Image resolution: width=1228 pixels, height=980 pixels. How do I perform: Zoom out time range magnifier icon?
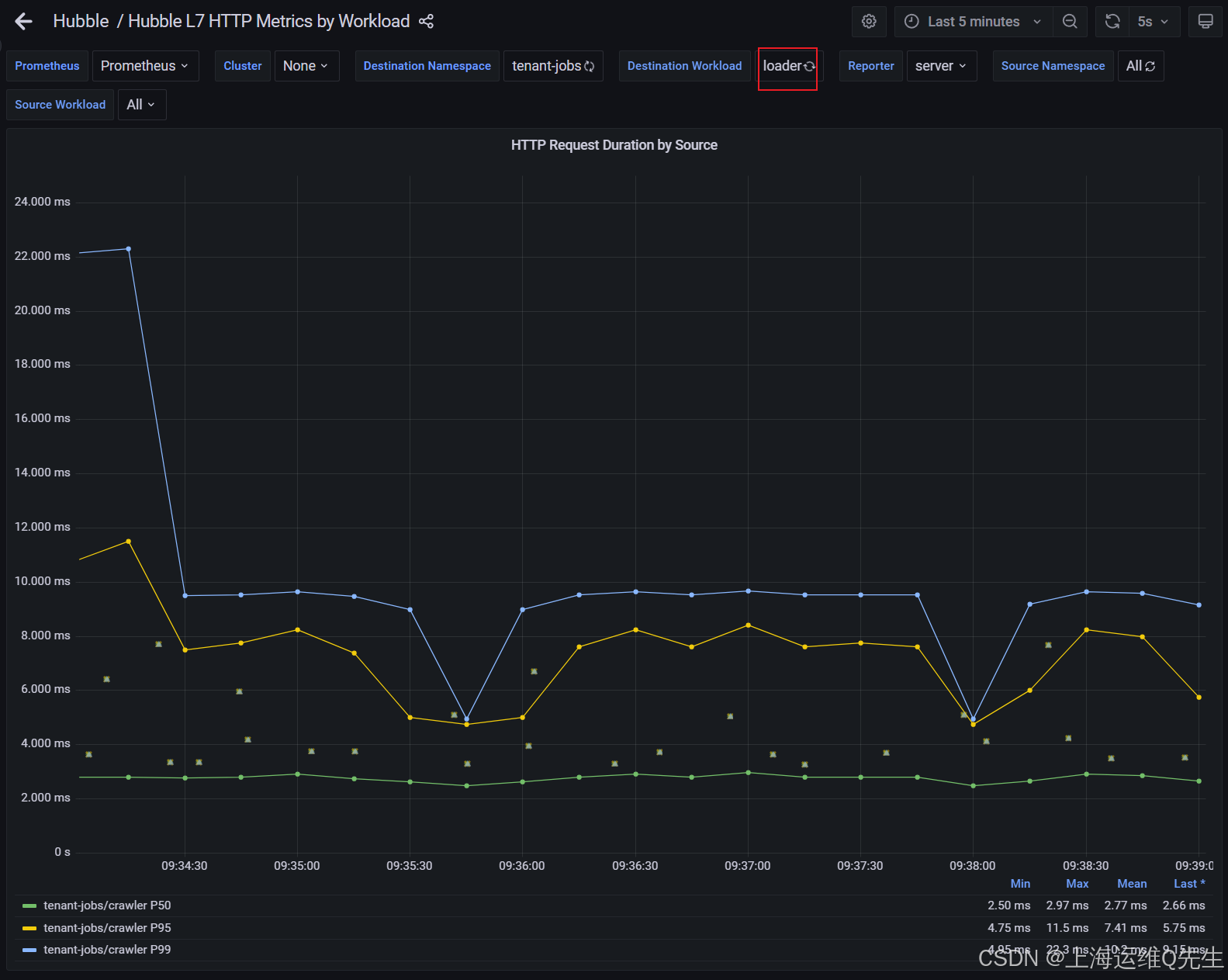[x=1070, y=22]
